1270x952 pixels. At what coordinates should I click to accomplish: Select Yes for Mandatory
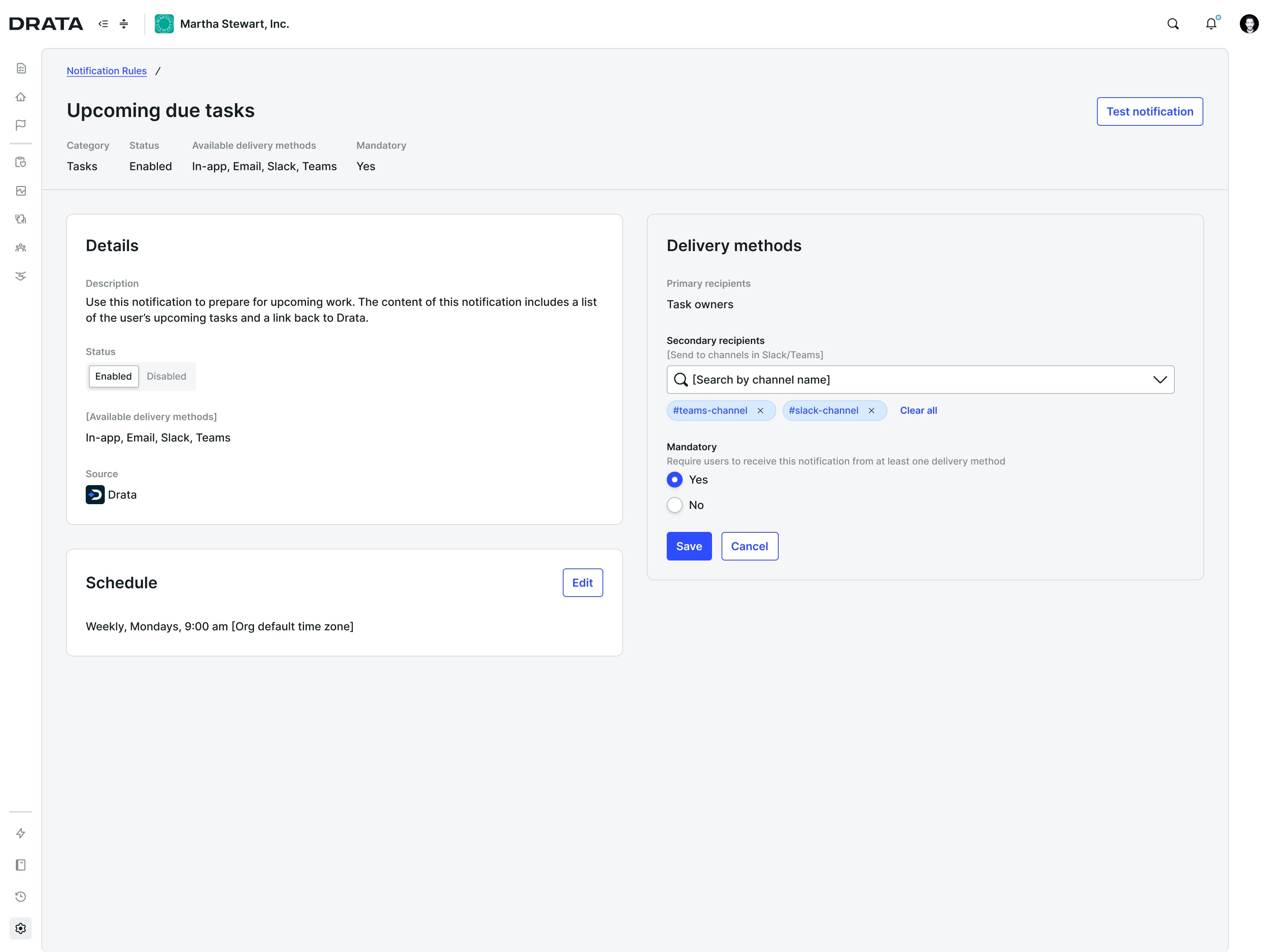tap(675, 480)
